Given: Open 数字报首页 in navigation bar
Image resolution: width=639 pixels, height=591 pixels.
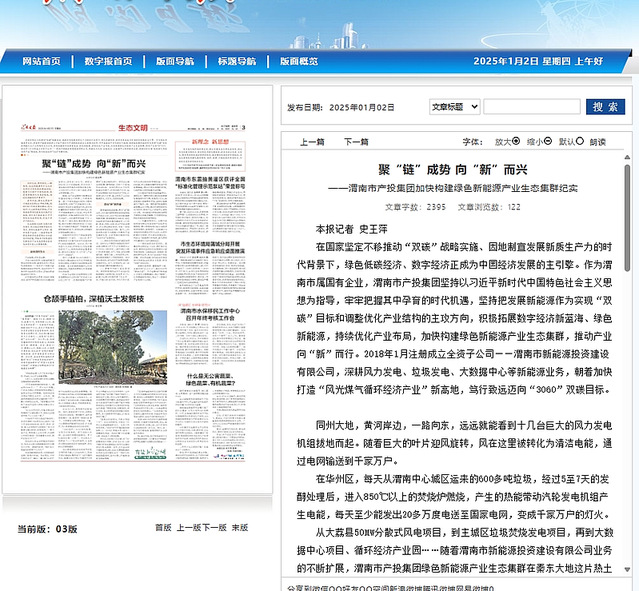Looking at the screenshot, I should tap(108, 61).
